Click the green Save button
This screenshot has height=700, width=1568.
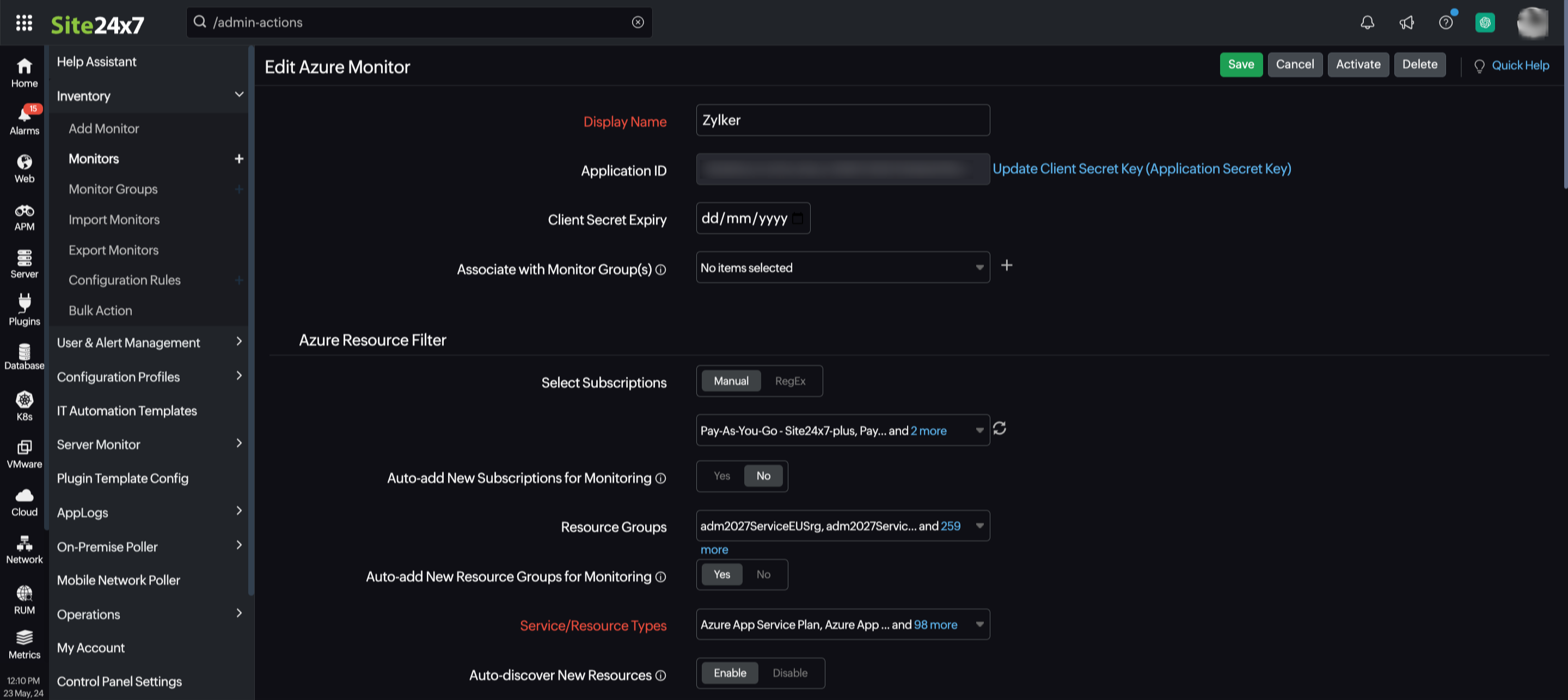coord(1241,65)
